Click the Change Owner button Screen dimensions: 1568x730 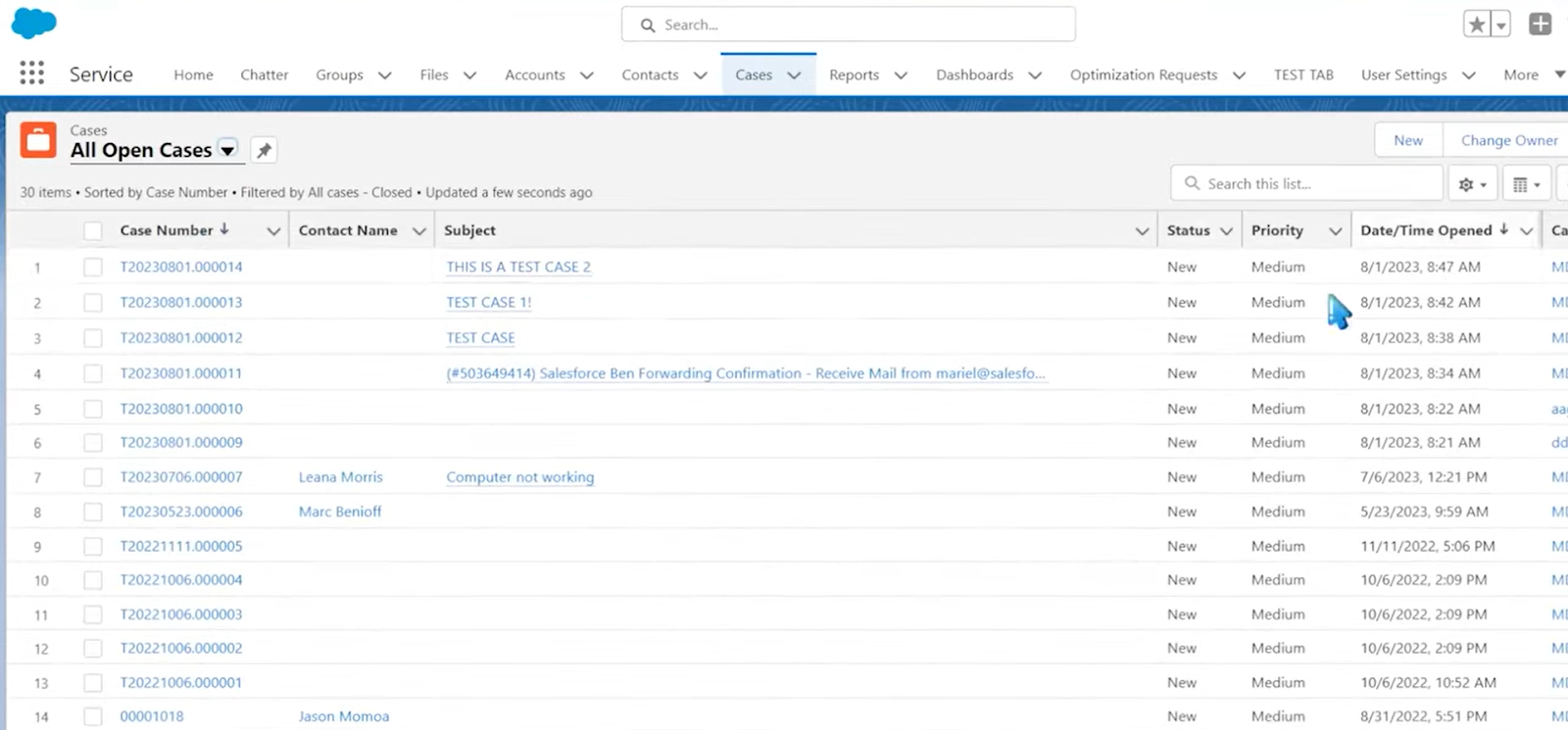click(x=1508, y=140)
